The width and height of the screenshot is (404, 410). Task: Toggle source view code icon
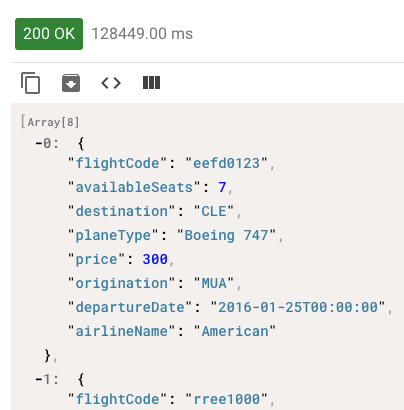(111, 83)
